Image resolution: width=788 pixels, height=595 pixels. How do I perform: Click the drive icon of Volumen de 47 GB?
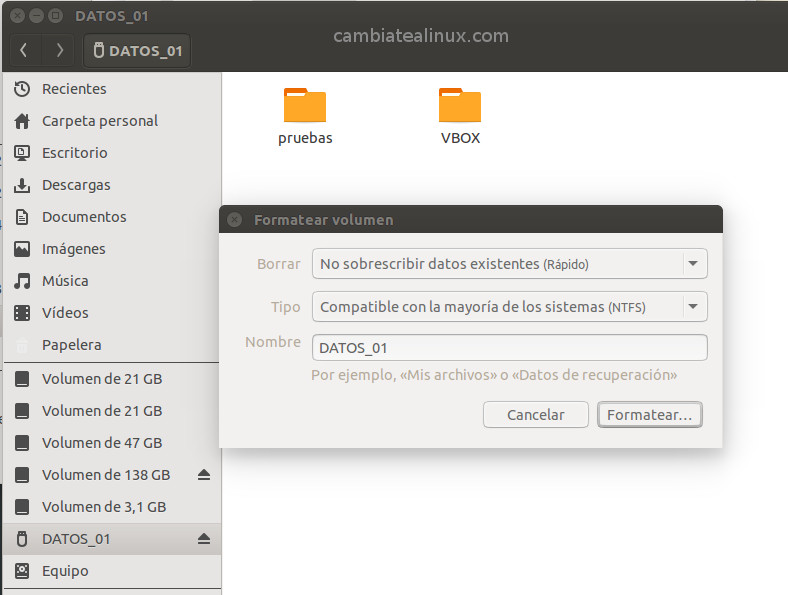22,443
